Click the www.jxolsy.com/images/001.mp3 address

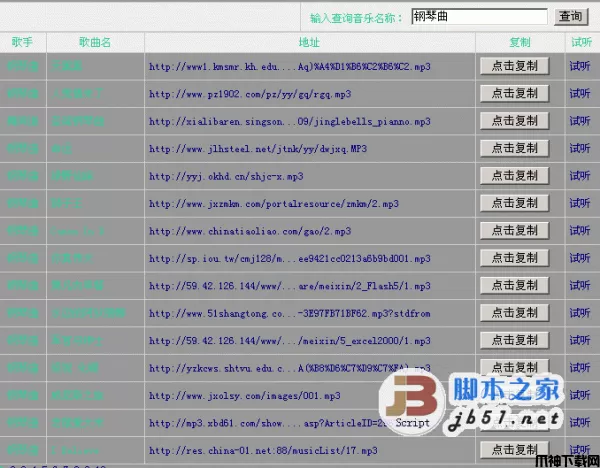click(x=245, y=396)
